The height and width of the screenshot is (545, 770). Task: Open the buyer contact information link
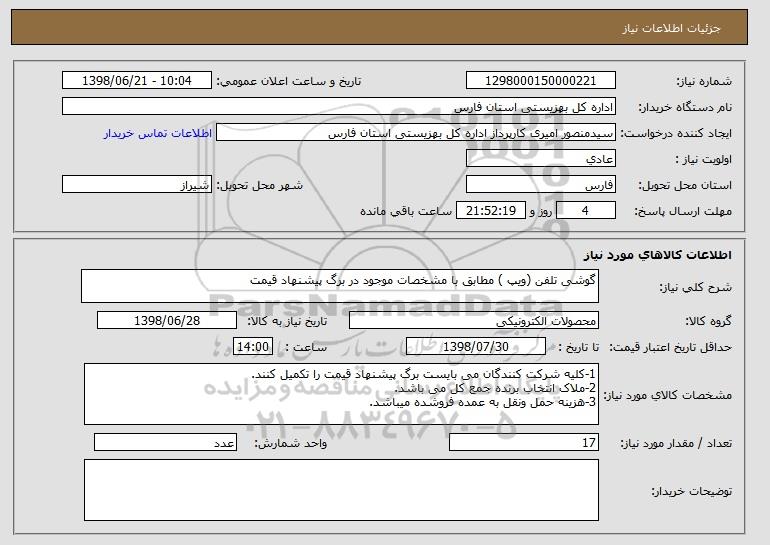point(158,133)
